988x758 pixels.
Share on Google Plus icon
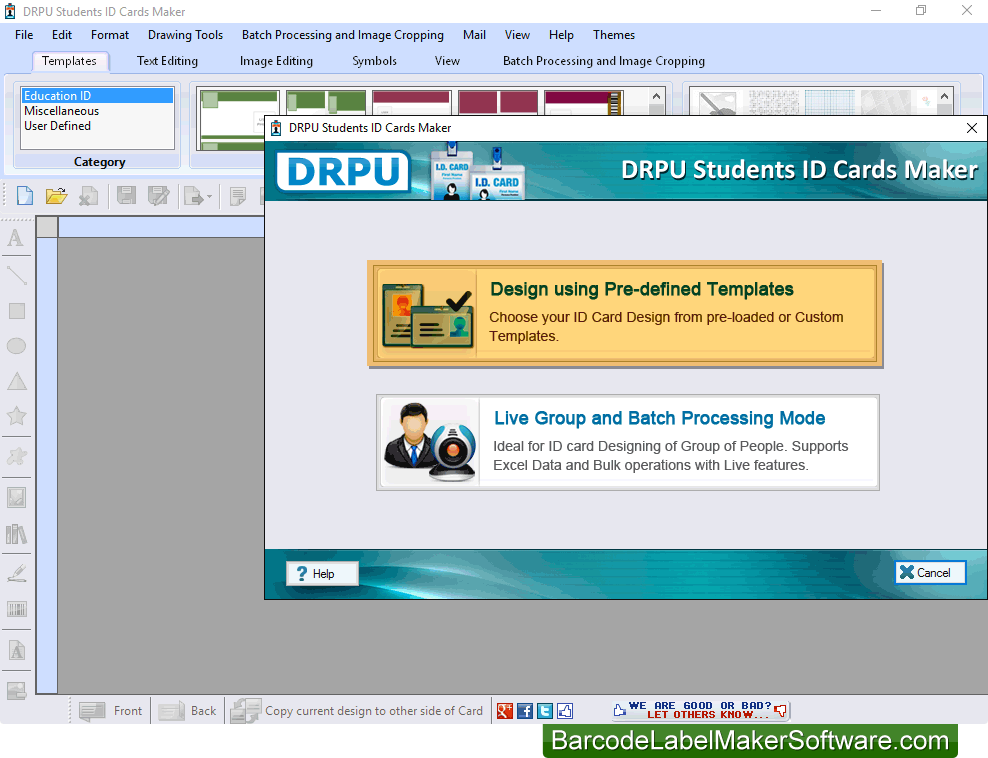(x=505, y=711)
